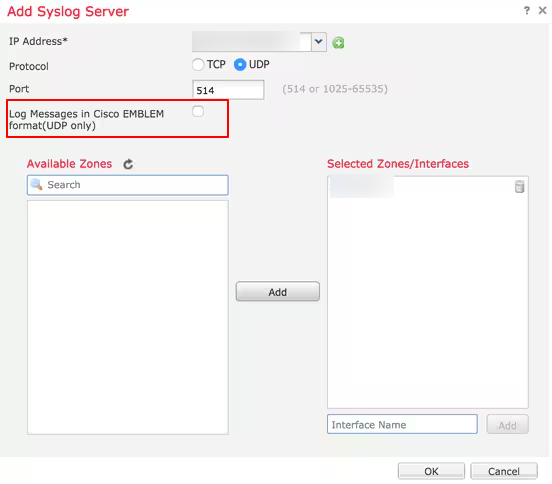The height and width of the screenshot is (484, 552).
Task: Click the Add button between zone lists
Action: (x=278, y=291)
